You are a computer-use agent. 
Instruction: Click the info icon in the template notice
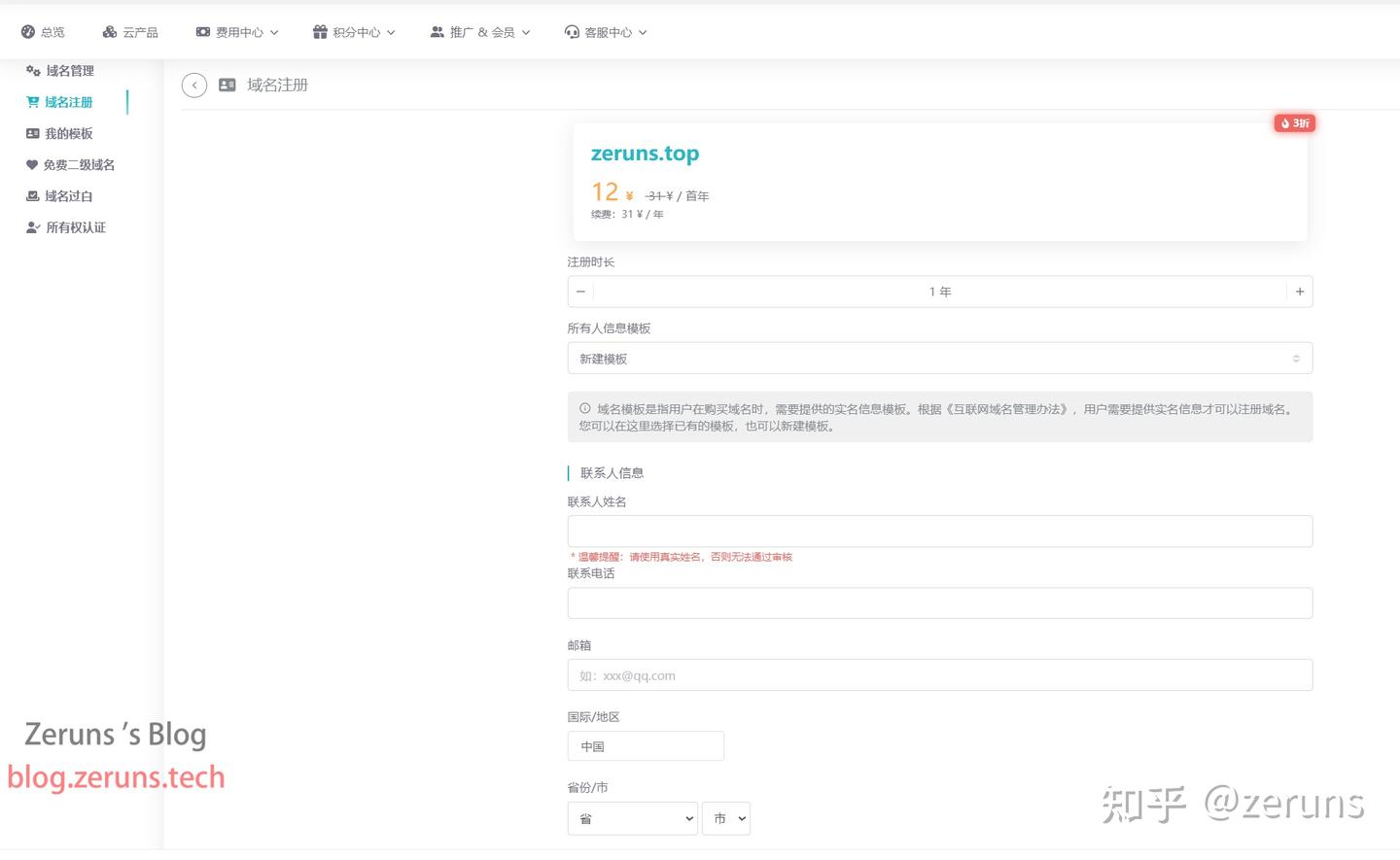click(585, 409)
